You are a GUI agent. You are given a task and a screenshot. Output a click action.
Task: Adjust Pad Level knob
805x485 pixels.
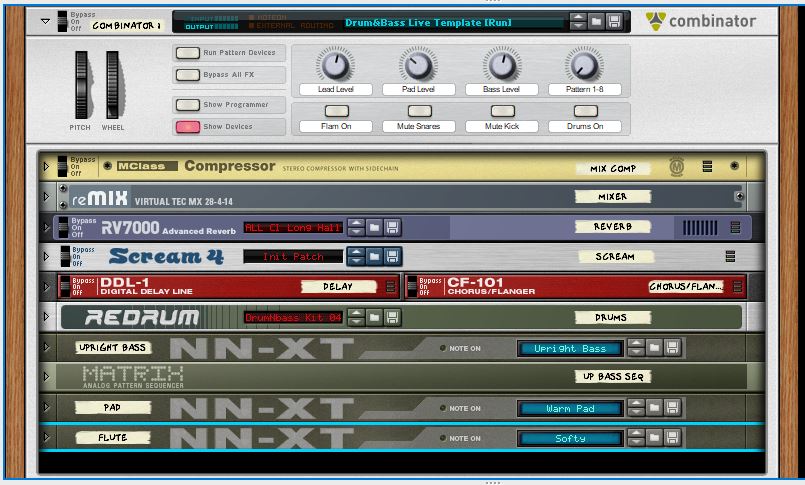pyautogui.click(x=418, y=66)
